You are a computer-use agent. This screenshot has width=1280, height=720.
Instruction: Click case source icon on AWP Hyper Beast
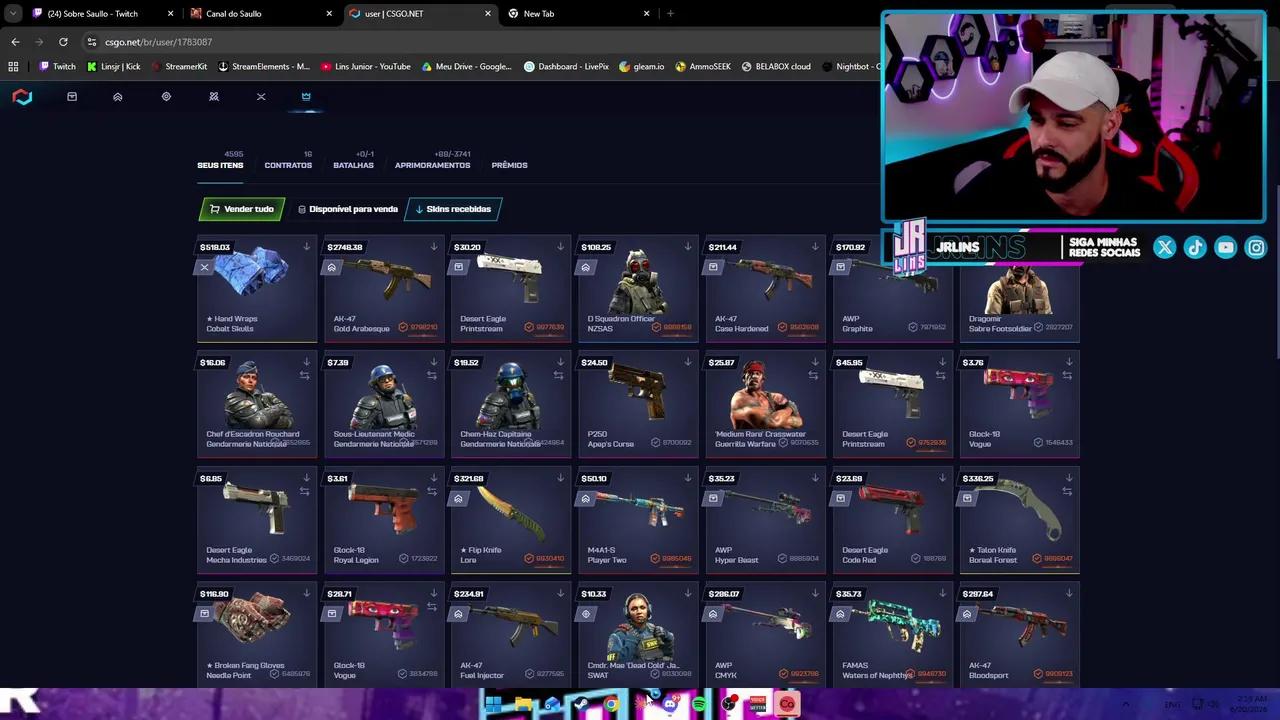click(x=713, y=498)
